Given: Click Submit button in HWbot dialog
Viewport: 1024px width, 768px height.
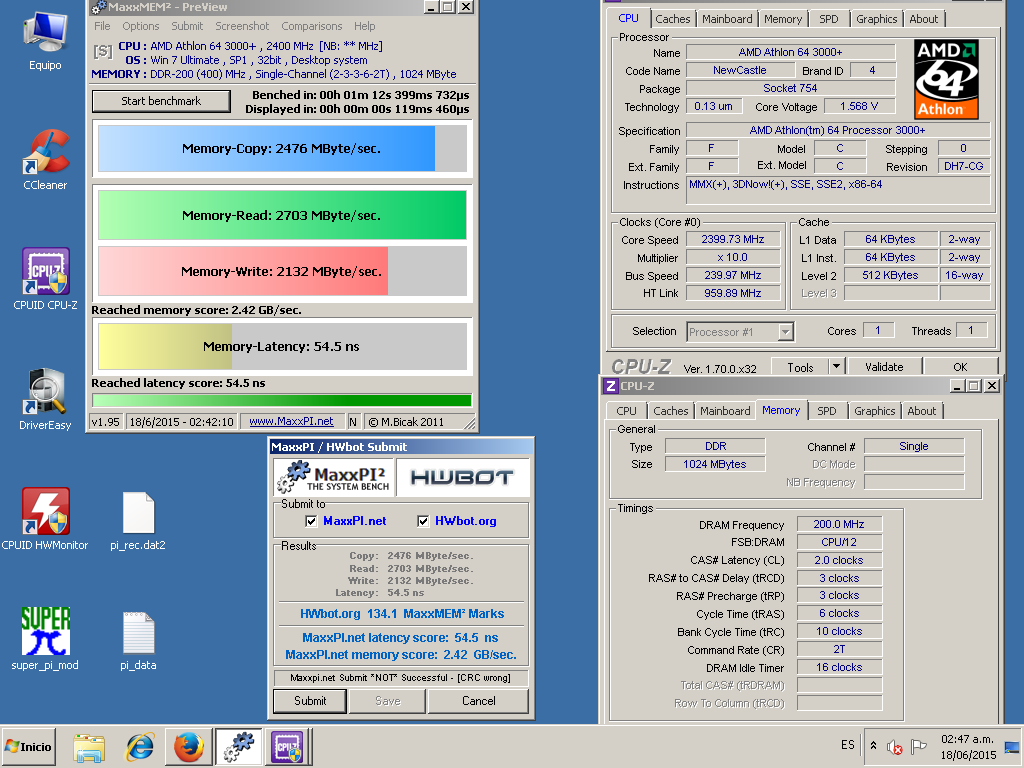Looking at the screenshot, I should pos(310,701).
